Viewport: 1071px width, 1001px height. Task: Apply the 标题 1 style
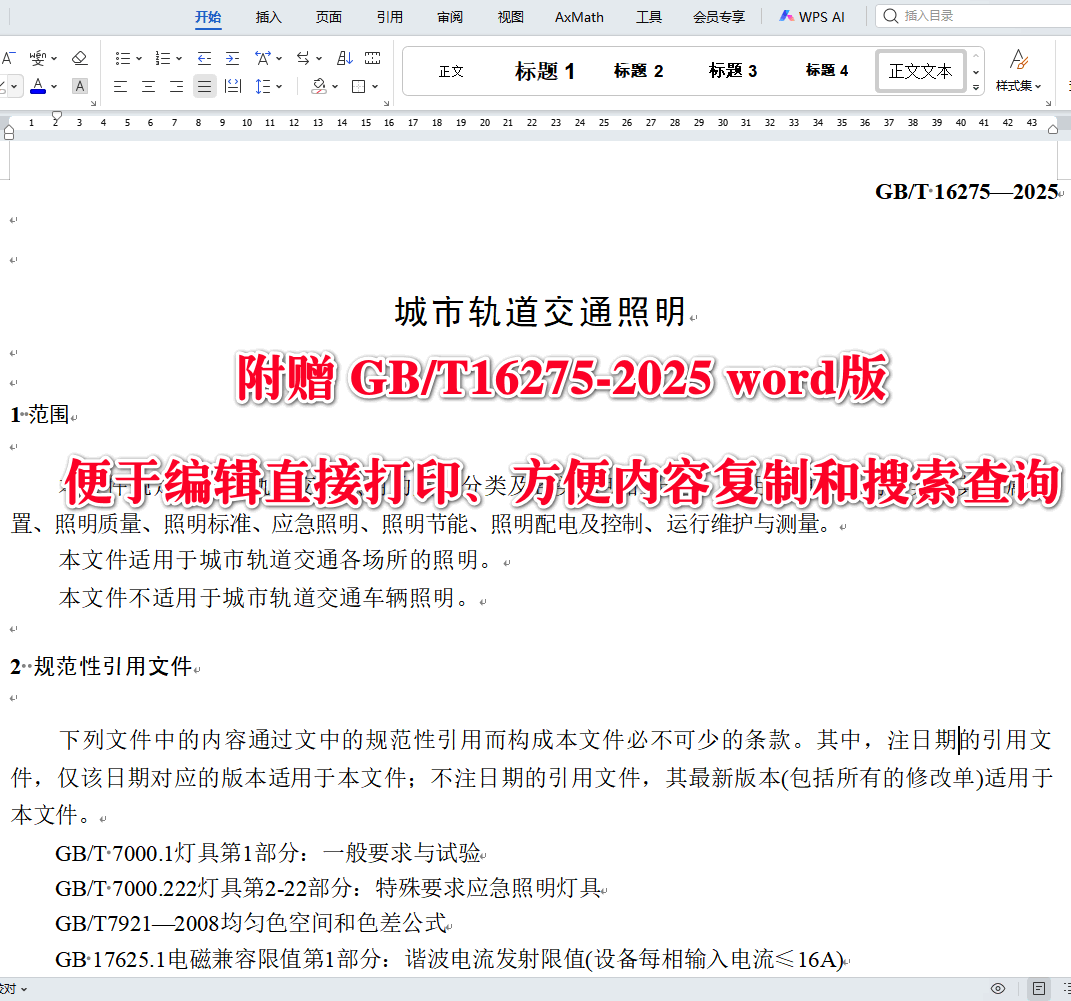[x=545, y=70]
